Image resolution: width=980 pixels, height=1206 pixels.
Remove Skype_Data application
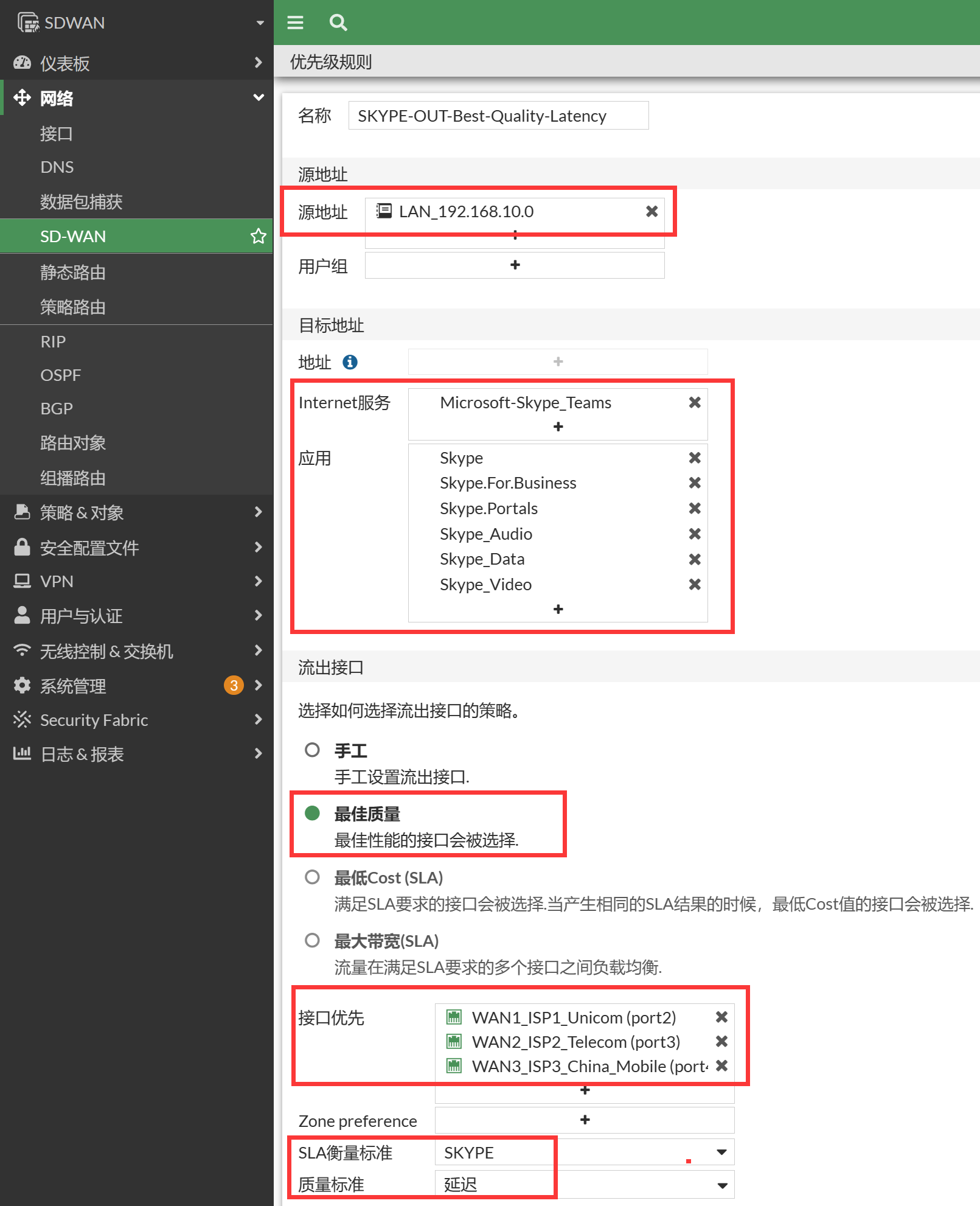click(695, 559)
